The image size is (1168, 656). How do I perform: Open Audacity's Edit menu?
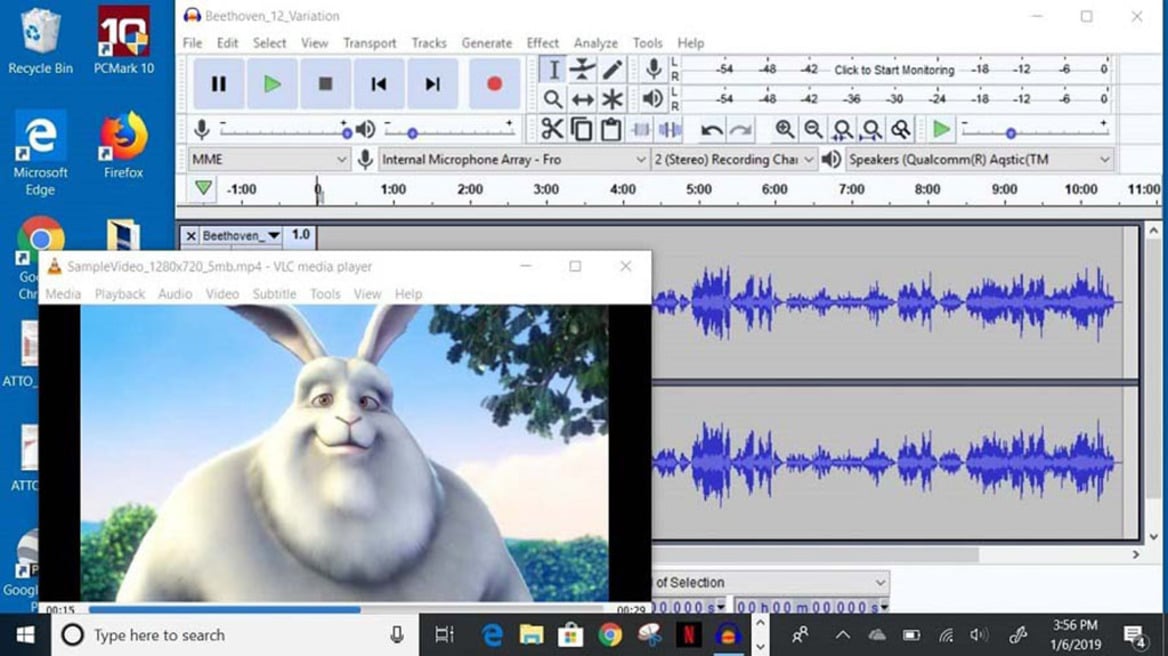coord(227,43)
